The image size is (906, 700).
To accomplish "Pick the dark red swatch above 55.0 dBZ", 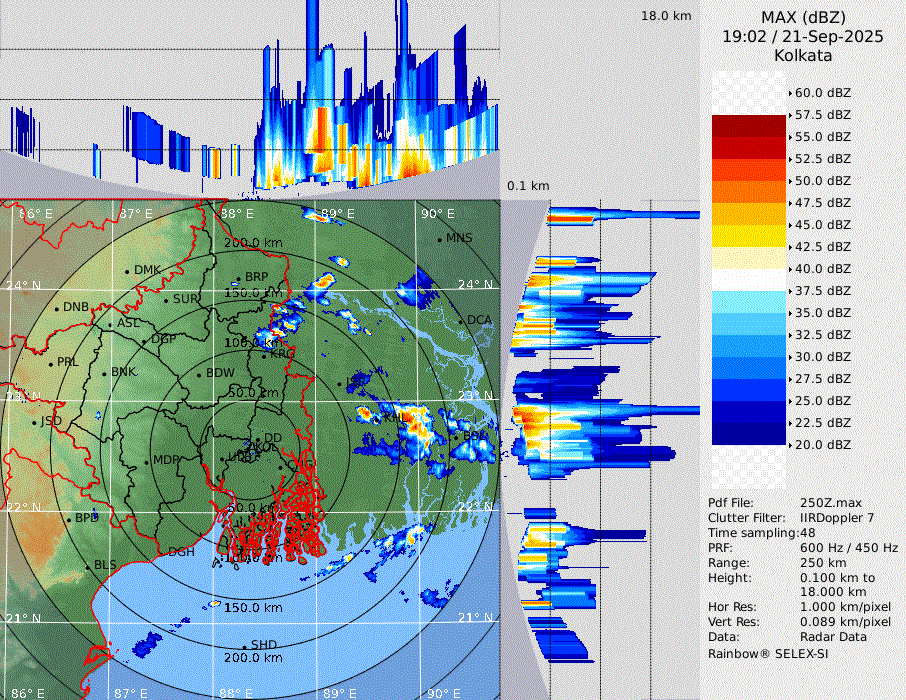I will (x=750, y=125).
